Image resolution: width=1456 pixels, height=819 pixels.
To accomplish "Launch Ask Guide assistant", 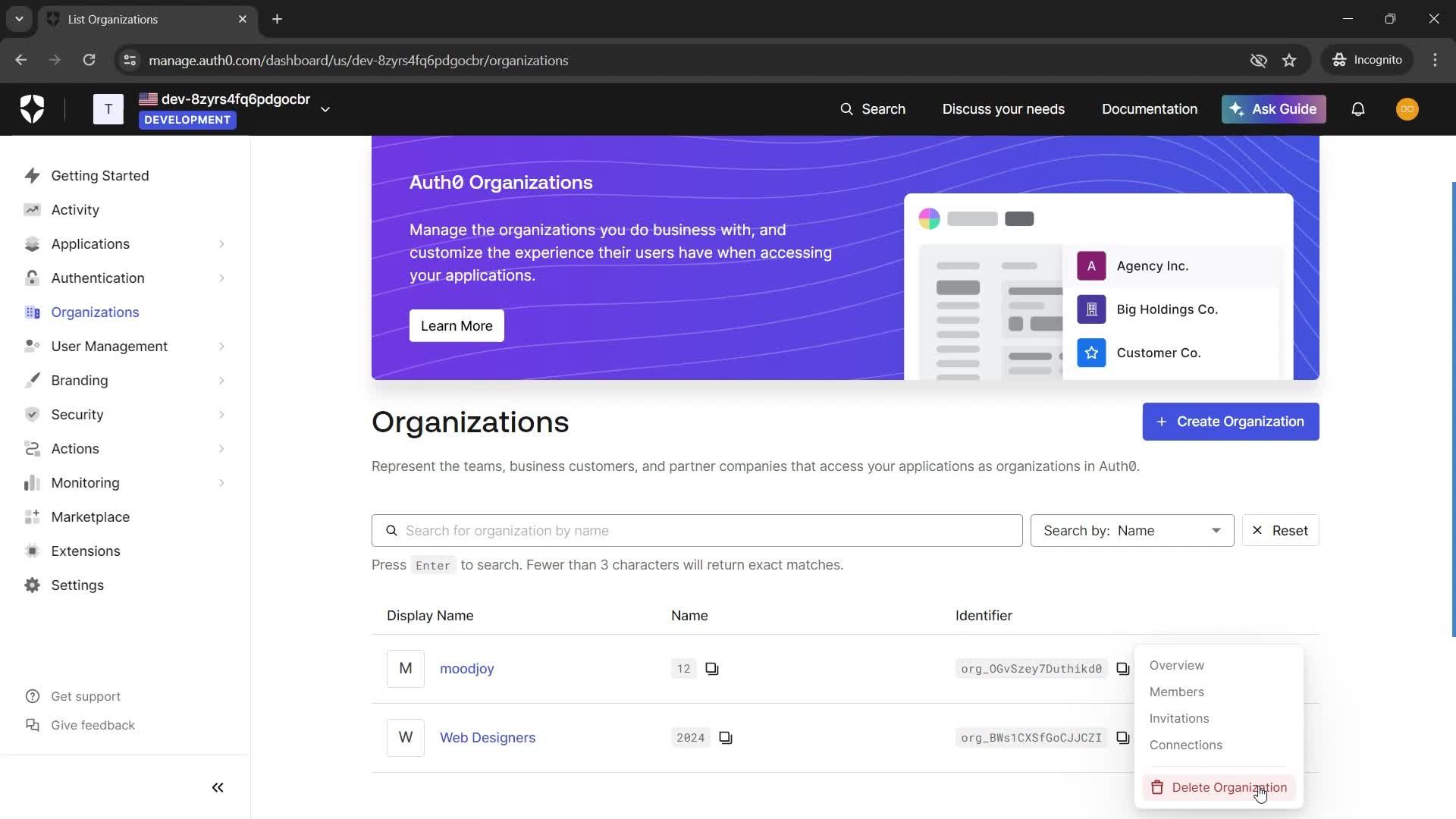I will tap(1273, 109).
